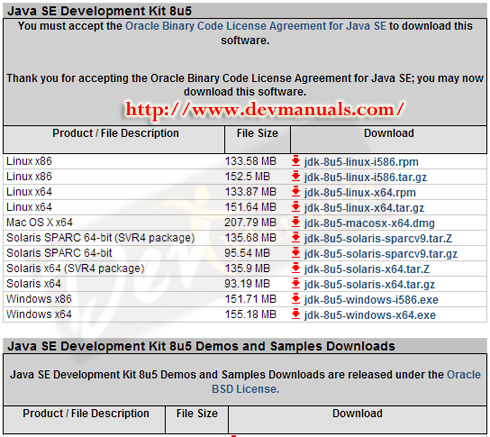Download jdk-8u5-solaris-sparcv9.tar.Z file link
The image size is (490, 437).
click(x=378, y=239)
